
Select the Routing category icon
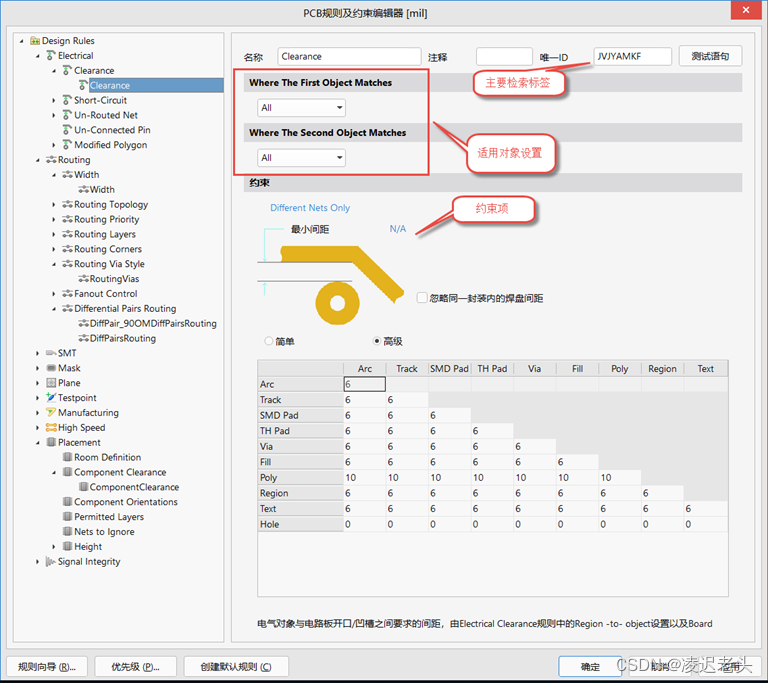(51, 160)
